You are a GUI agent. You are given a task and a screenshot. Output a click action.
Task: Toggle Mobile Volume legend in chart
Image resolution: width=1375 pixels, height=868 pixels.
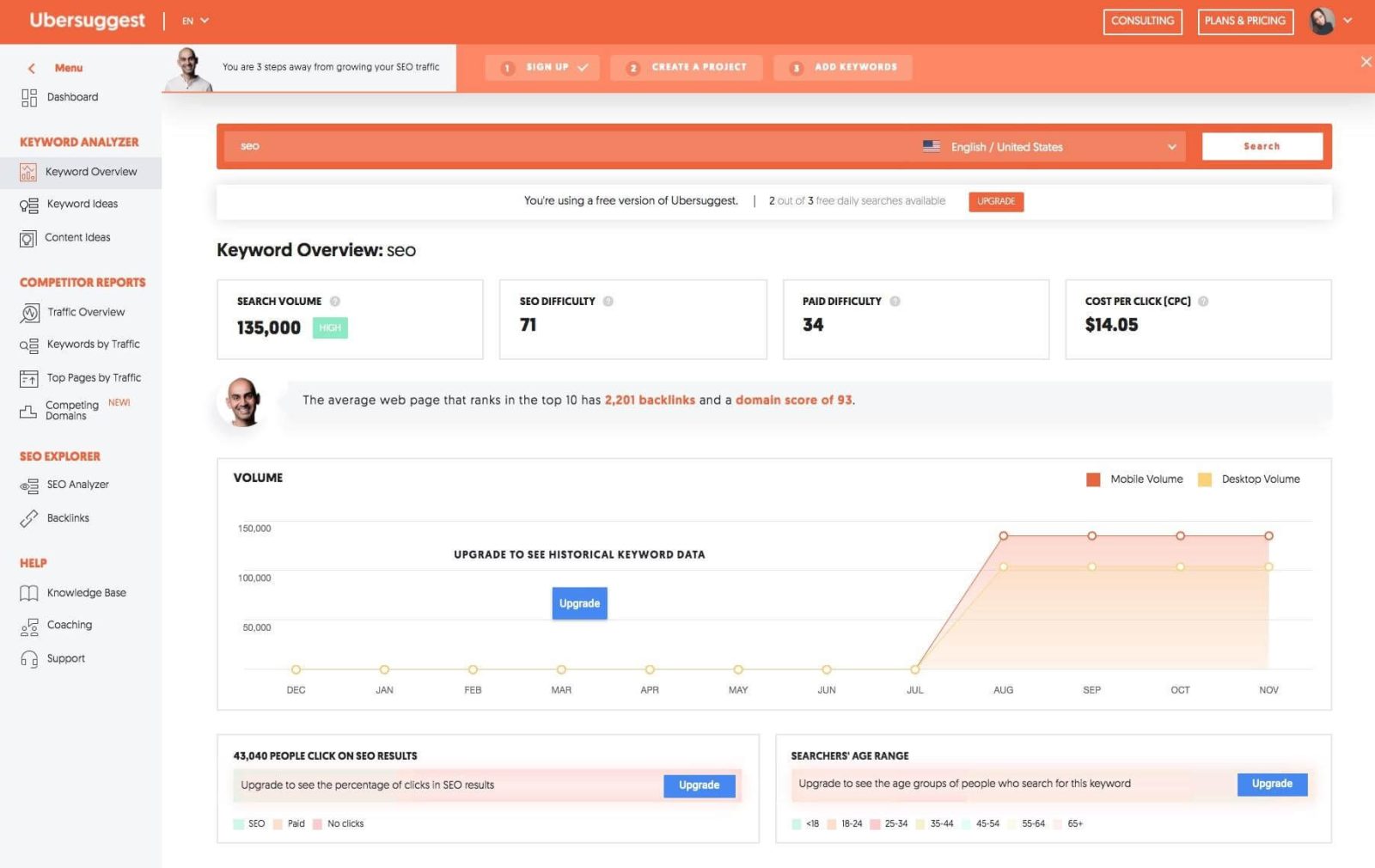point(1093,480)
